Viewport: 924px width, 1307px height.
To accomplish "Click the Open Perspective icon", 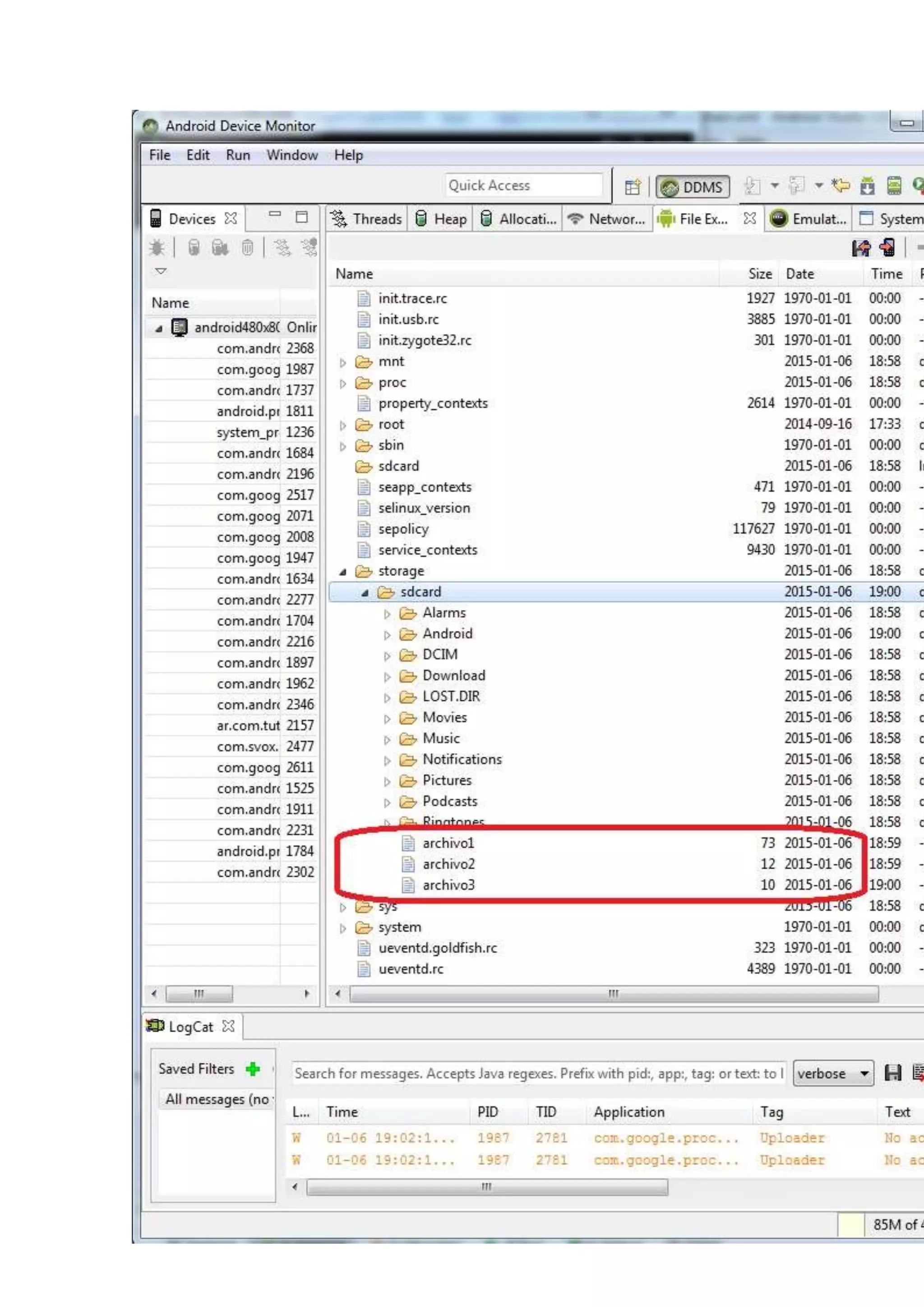I will 632,187.
